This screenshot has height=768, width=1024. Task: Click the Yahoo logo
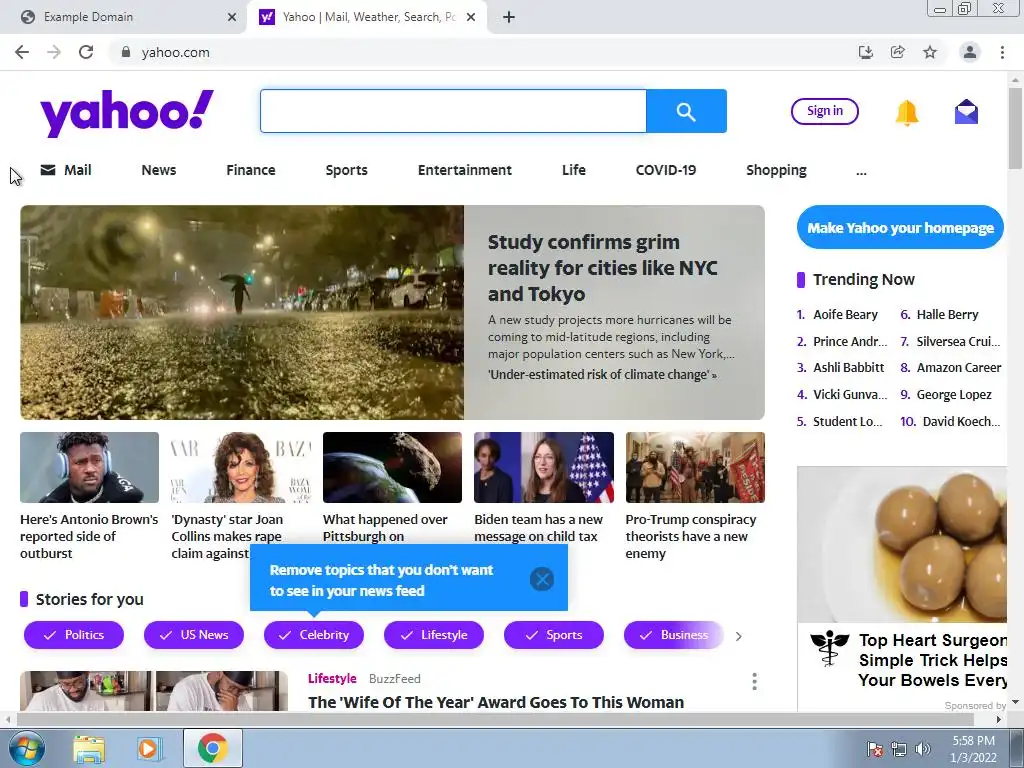[127, 113]
